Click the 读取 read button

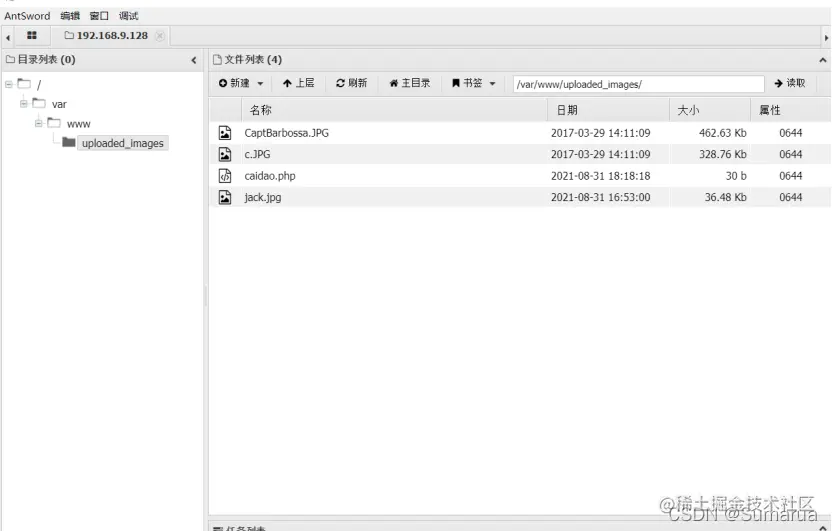coord(790,83)
